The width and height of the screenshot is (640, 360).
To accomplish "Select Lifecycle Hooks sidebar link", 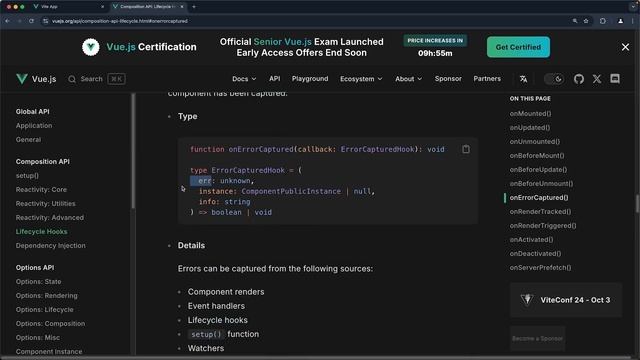I will pyautogui.click(x=41, y=231).
